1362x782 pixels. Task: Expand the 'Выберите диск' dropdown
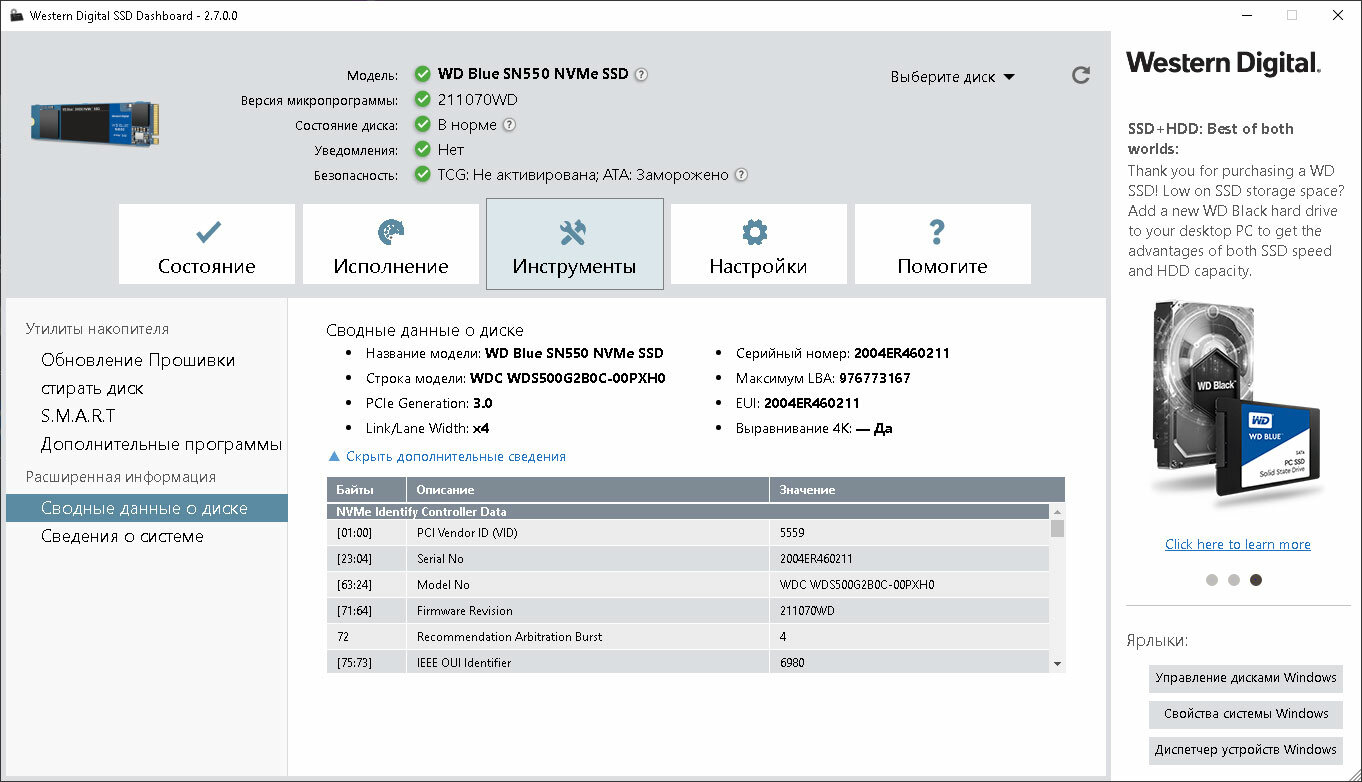952,77
